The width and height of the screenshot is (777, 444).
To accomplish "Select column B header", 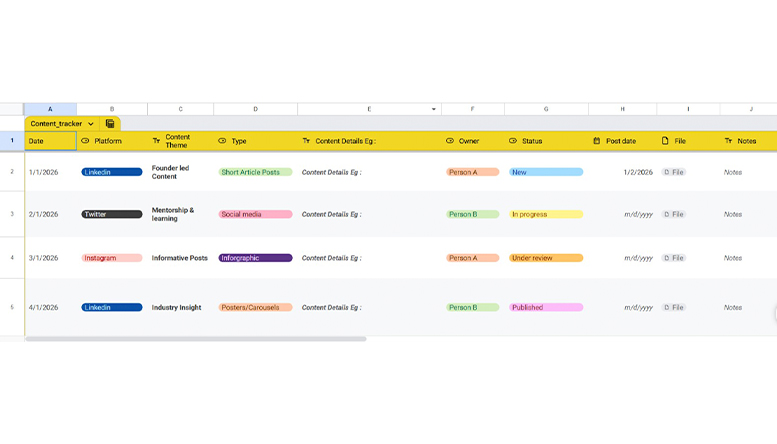I will click(112, 109).
